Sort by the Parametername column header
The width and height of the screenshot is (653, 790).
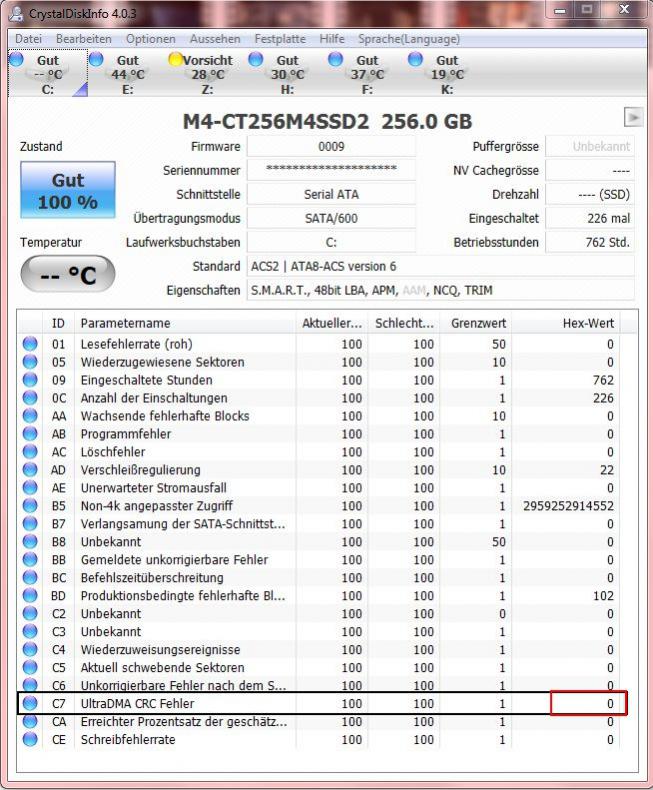(185, 323)
